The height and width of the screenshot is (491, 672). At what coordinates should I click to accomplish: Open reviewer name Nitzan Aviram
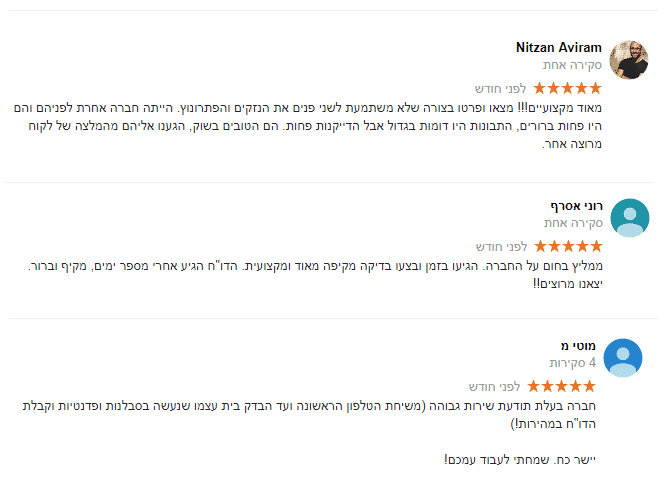coord(559,48)
